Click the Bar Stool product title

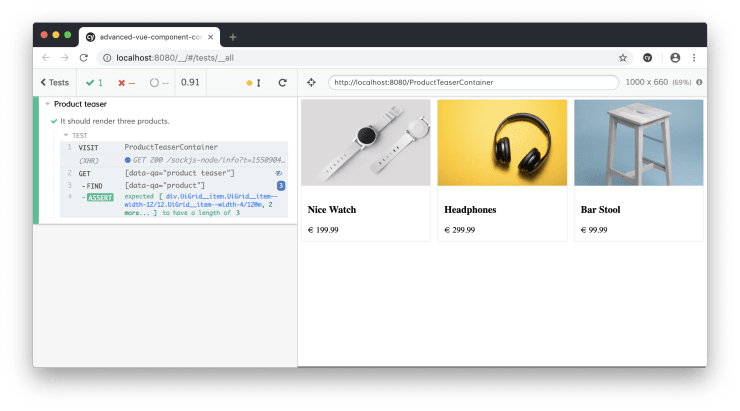point(600,210)
